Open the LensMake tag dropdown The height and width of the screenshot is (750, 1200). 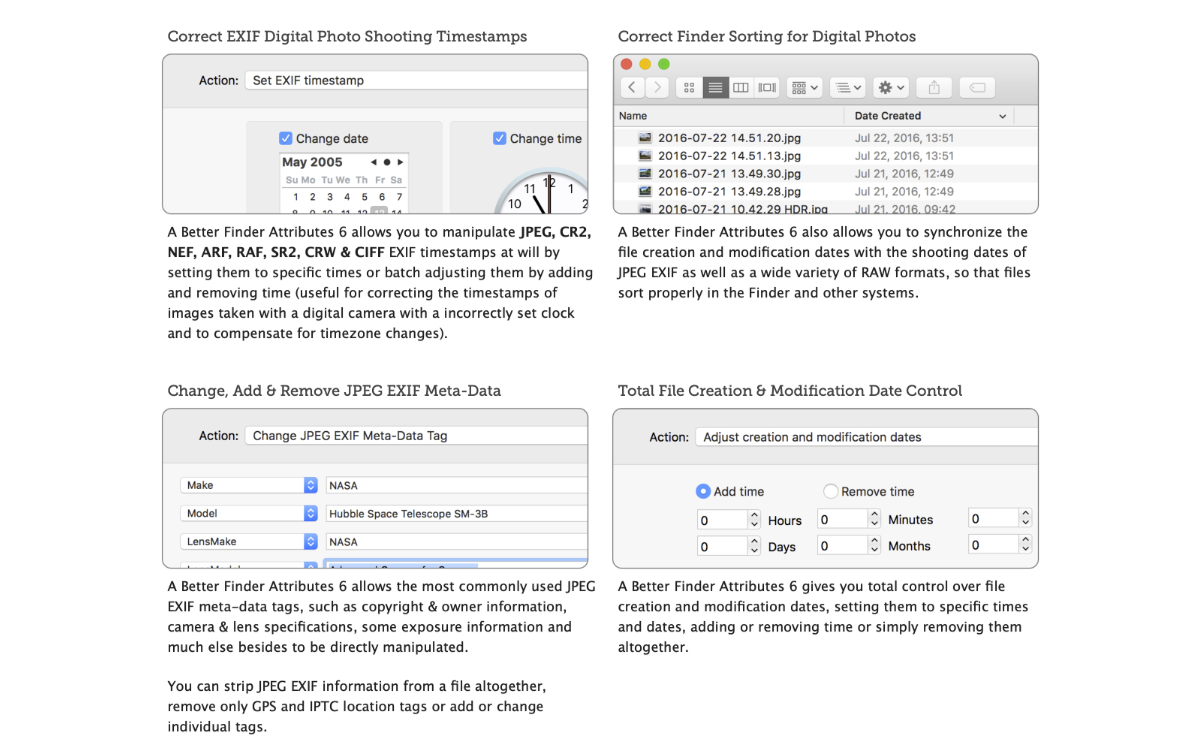[x=249, y=541]
